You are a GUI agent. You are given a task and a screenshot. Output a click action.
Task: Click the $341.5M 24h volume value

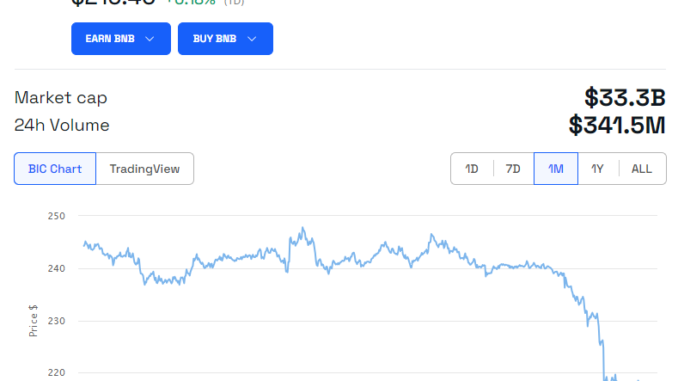617,125
